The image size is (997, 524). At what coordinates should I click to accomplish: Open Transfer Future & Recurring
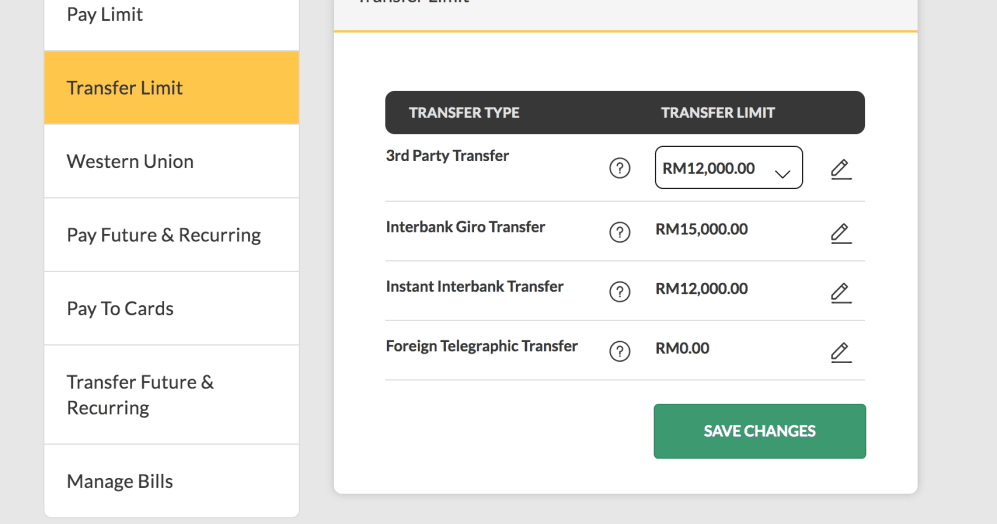(x=171, y=395)
